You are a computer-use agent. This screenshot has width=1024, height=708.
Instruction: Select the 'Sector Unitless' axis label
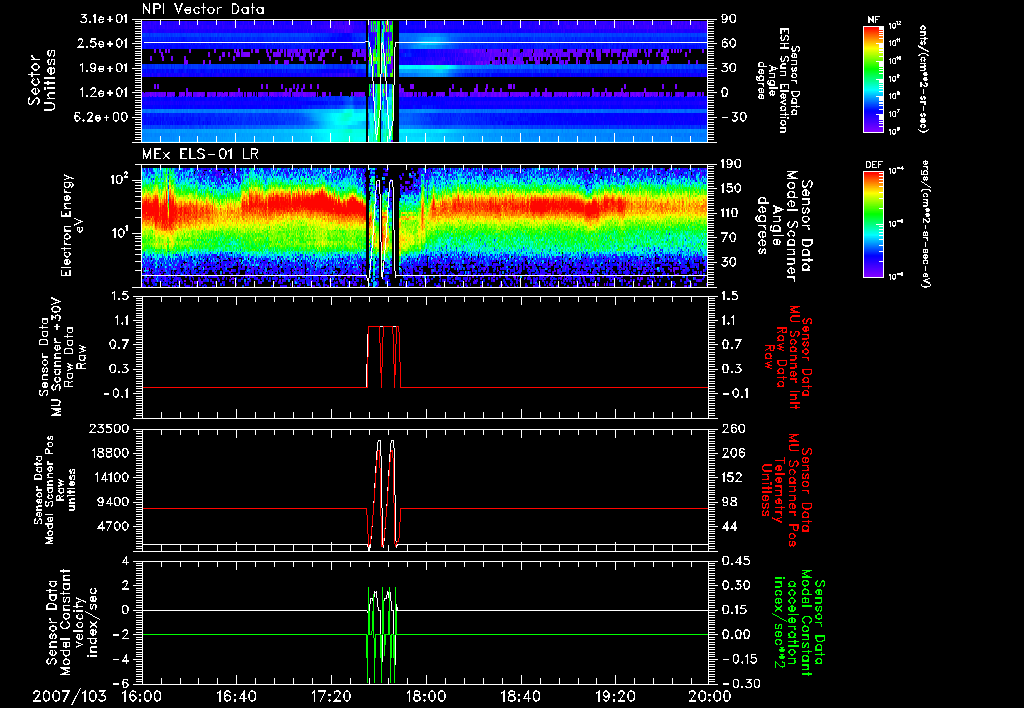coord(42,80)
